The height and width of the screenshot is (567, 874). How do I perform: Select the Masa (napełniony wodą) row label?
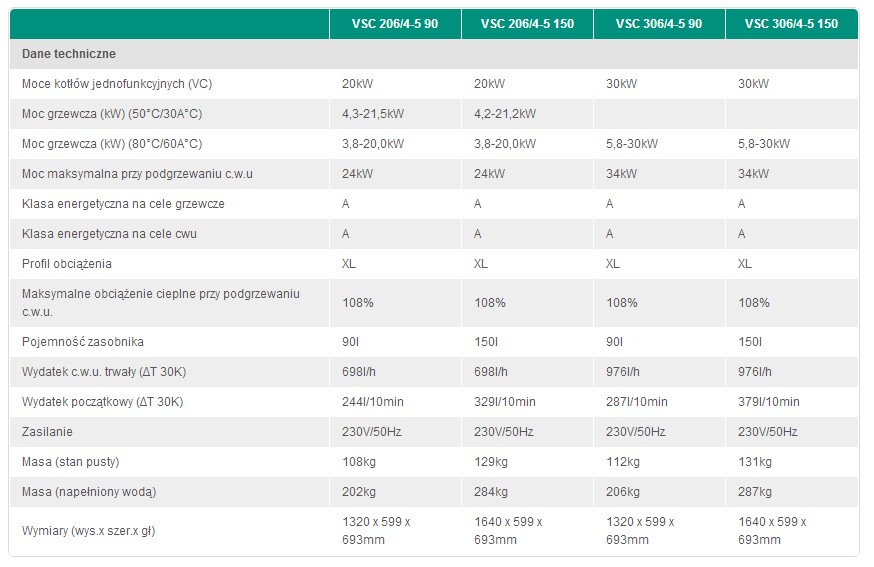pos(89,492)
